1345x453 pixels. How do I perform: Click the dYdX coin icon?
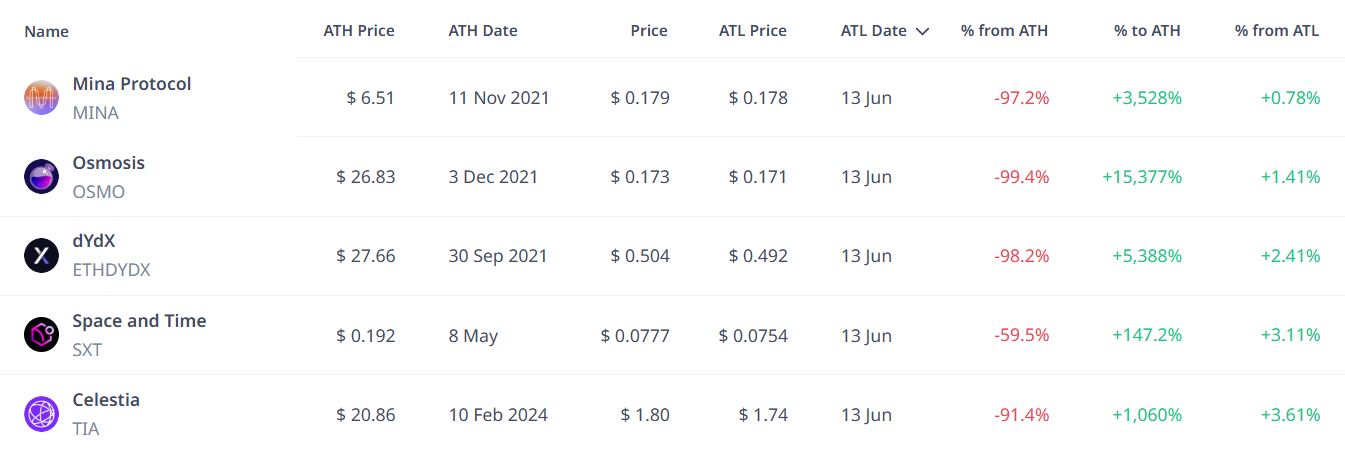coord(41,255)
